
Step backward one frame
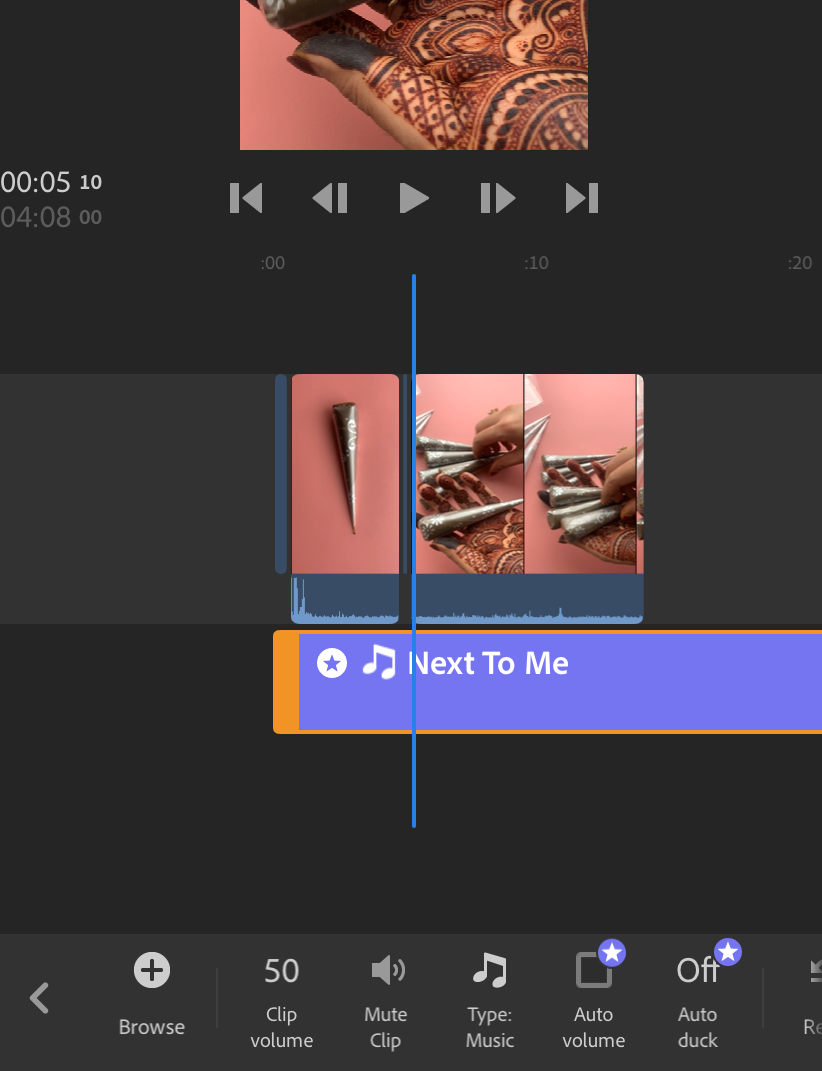point(330,198)
